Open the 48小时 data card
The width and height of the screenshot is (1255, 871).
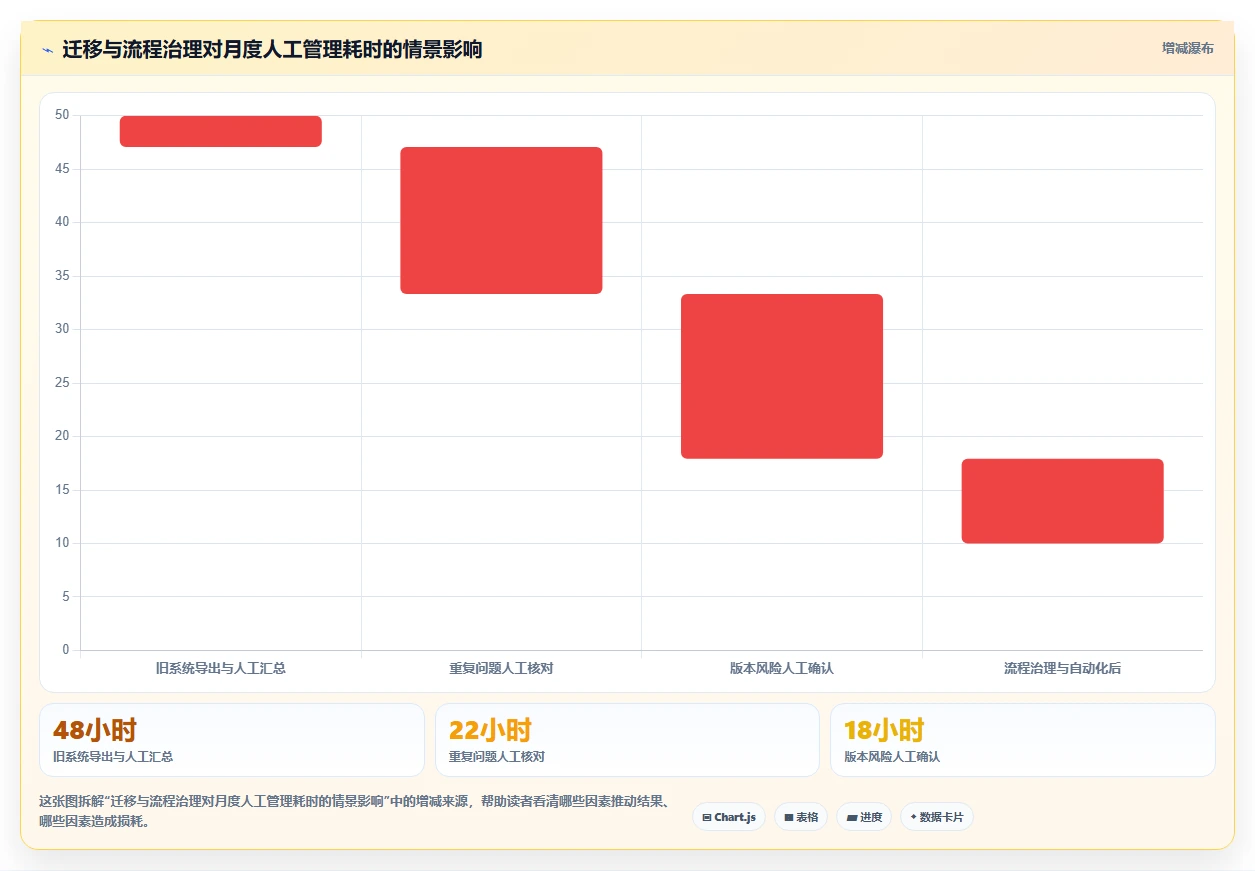coord(232,740)
